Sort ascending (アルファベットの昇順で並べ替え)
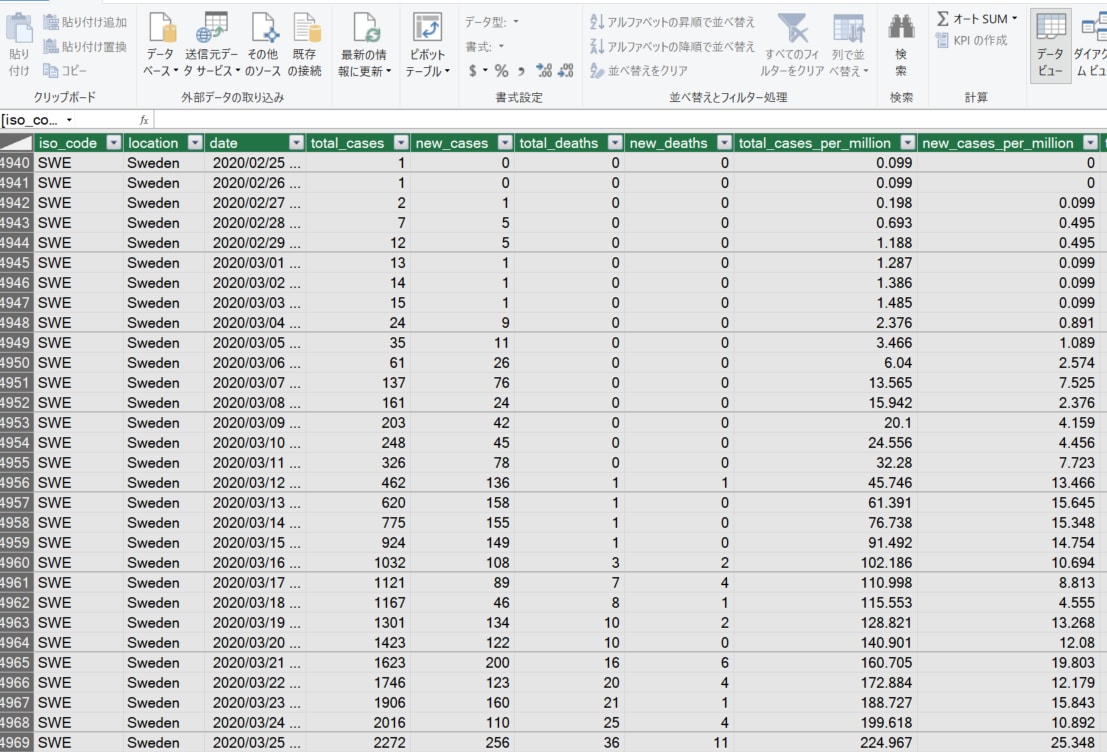This screenshot has width=1107, height=752. (x=672, y=22)
